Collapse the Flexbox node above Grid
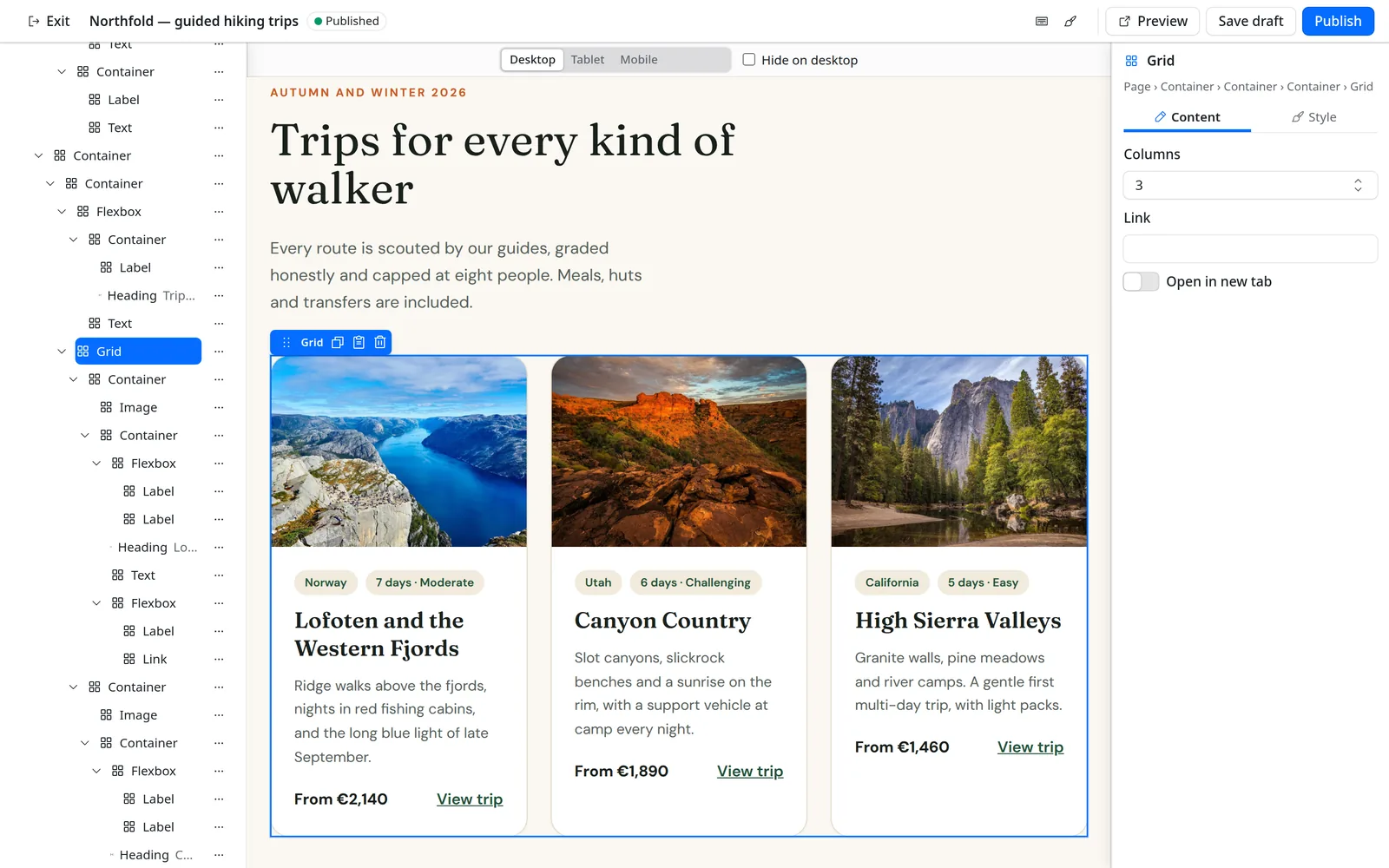Image resolution: width=1389 pixels, height=868 pixels. point(62,212)
